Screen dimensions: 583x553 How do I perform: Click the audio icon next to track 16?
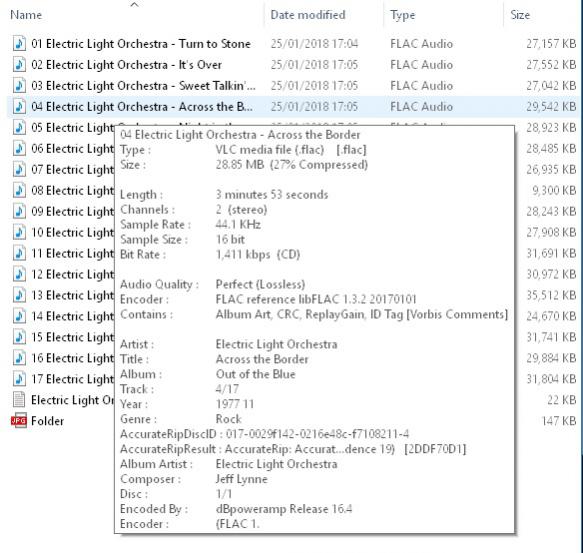tap(19, 358)
